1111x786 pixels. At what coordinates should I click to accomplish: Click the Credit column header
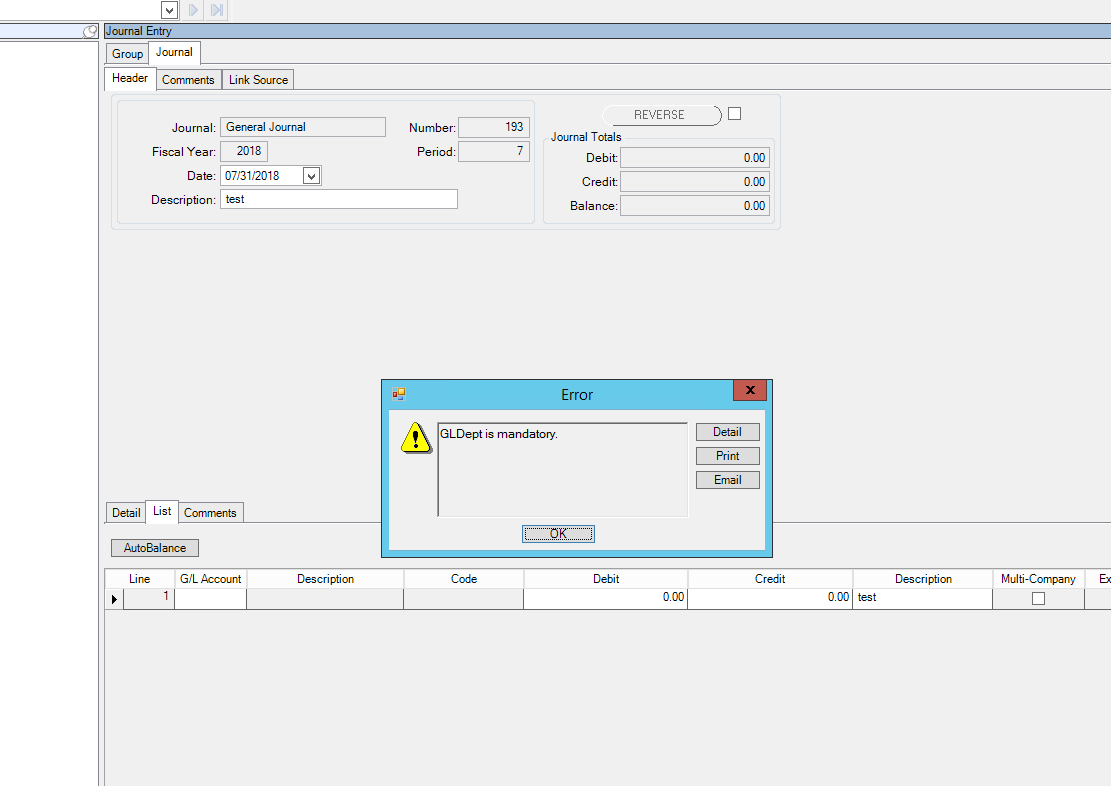pyautogui.click(x=770, y=579)
